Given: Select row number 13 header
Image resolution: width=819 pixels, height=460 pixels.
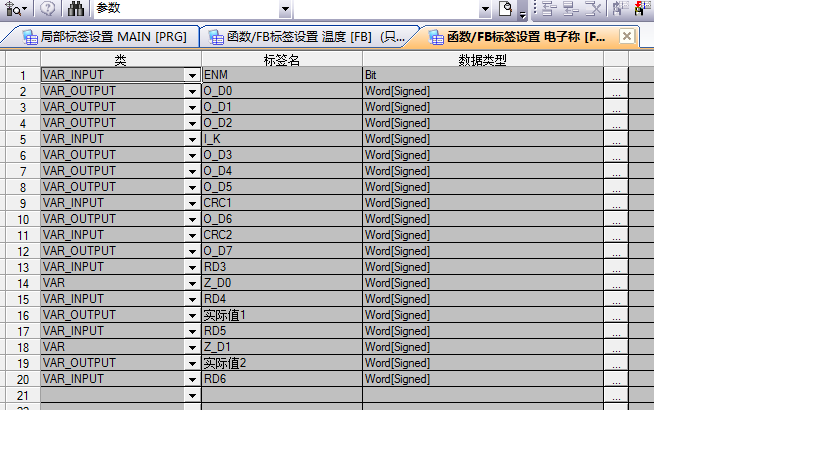Looking at the screenshot, I should pyautogui.click(x=21, y=267).
